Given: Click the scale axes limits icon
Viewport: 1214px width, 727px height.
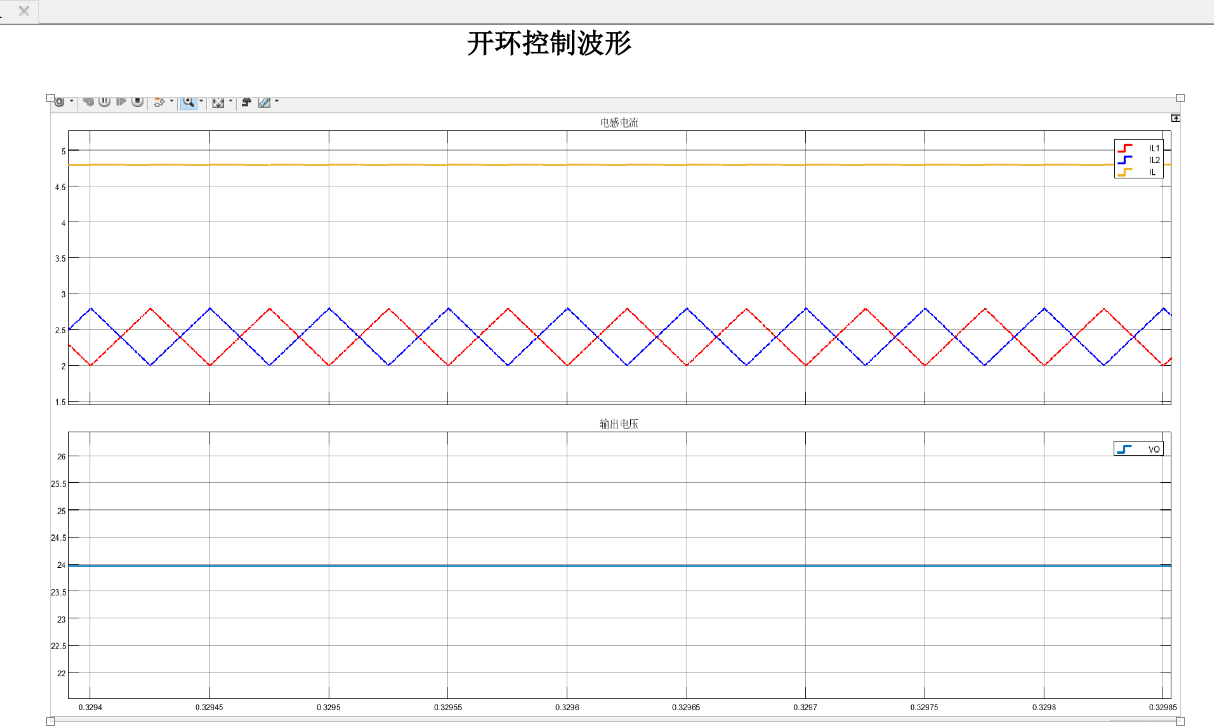Looking at the screenshot, I should pyautogui.click(x=218, y=102).
